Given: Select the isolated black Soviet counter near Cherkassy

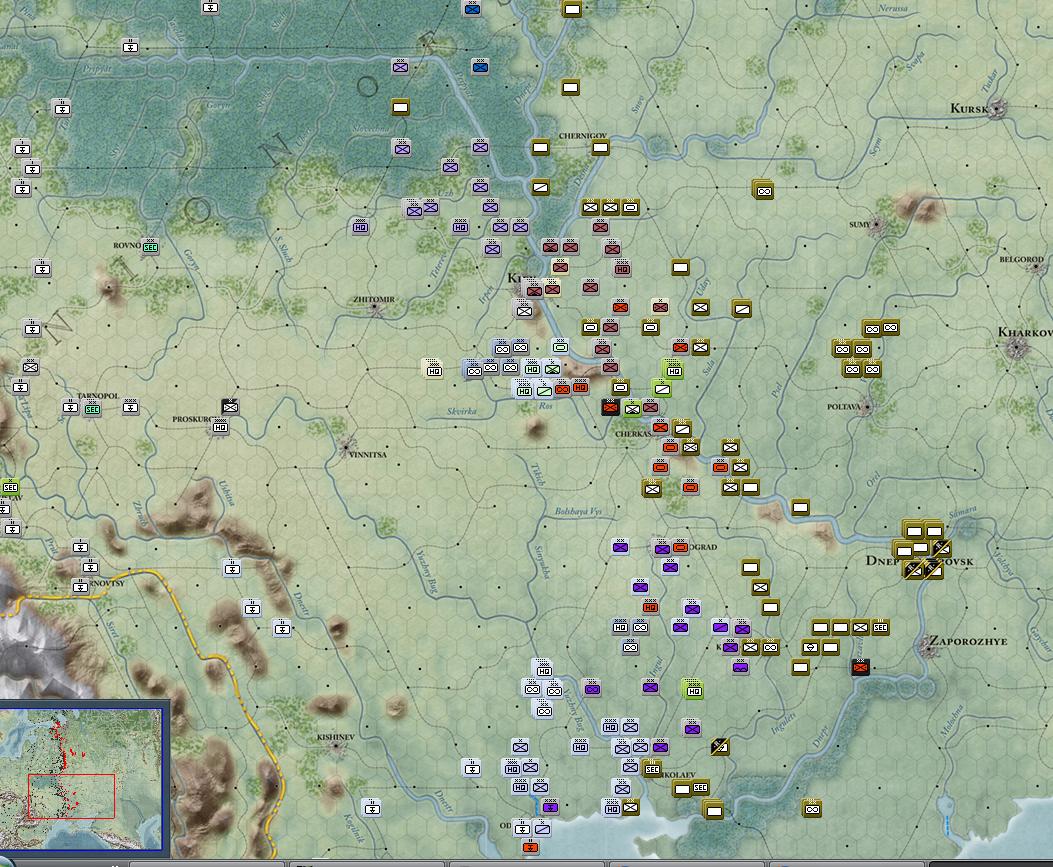Looking at the screenshot, I should point(610,407).
